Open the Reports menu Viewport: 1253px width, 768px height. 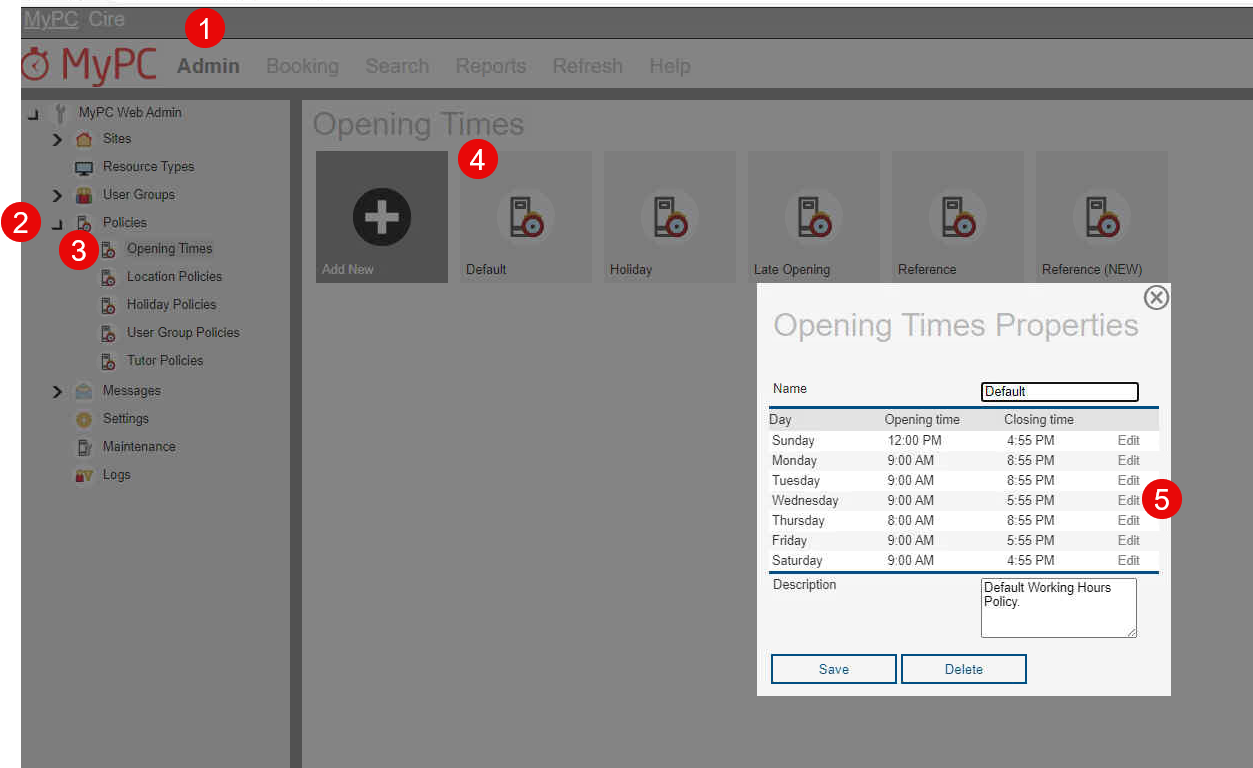490,66
